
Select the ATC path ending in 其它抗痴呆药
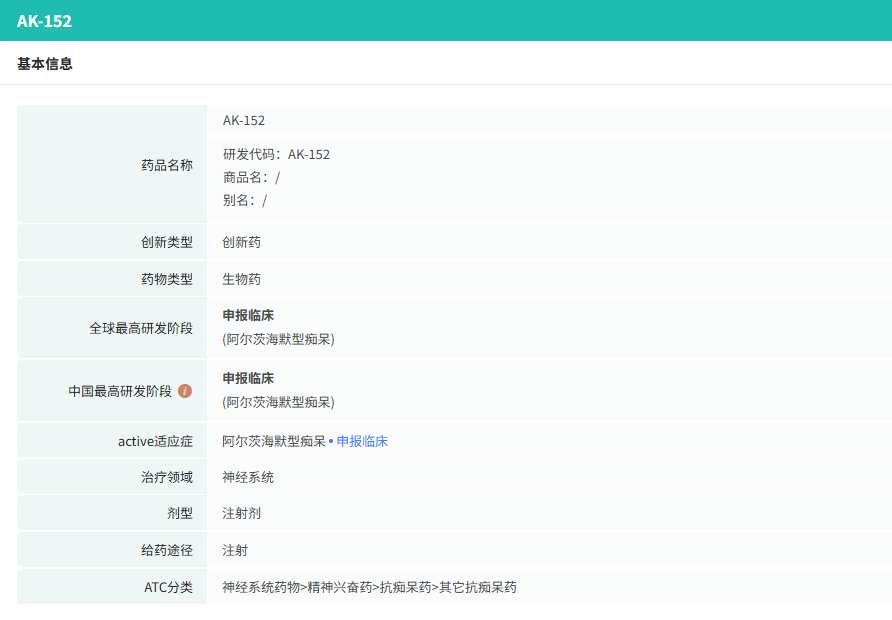pyautogui.click(x=369, y=587)
